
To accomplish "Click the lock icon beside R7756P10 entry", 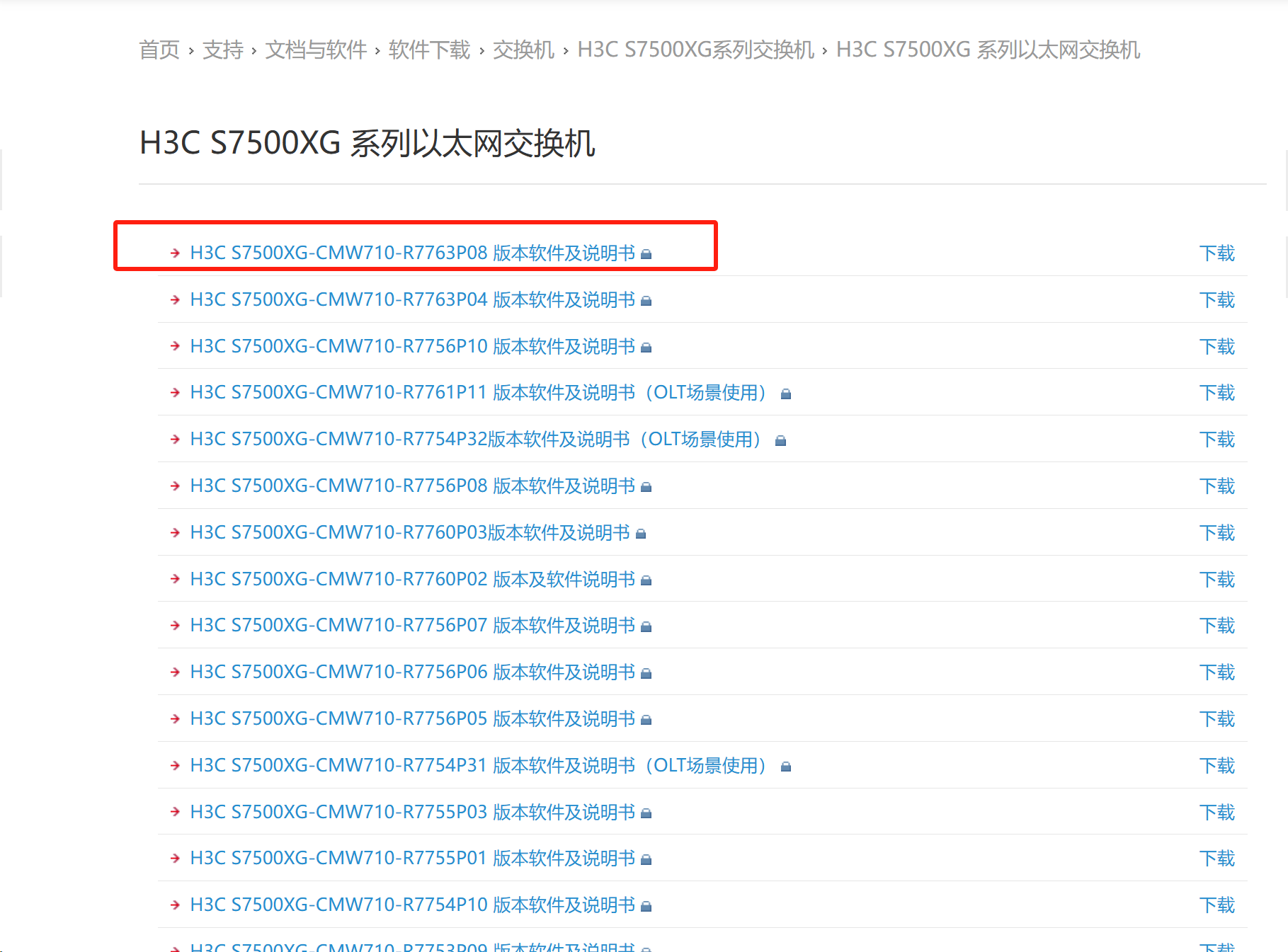I will [x=646, y=348].
